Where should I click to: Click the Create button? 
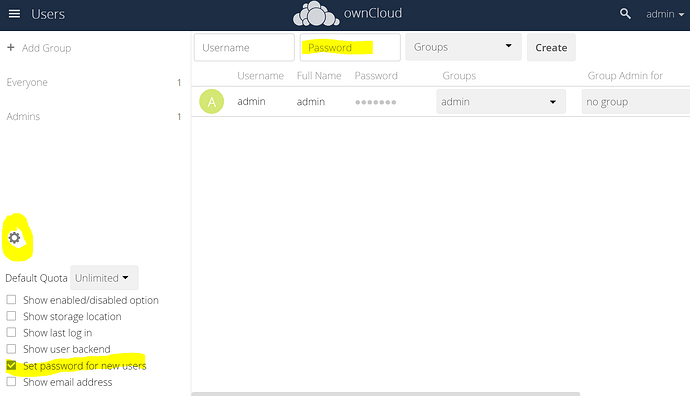coord(551,48)
